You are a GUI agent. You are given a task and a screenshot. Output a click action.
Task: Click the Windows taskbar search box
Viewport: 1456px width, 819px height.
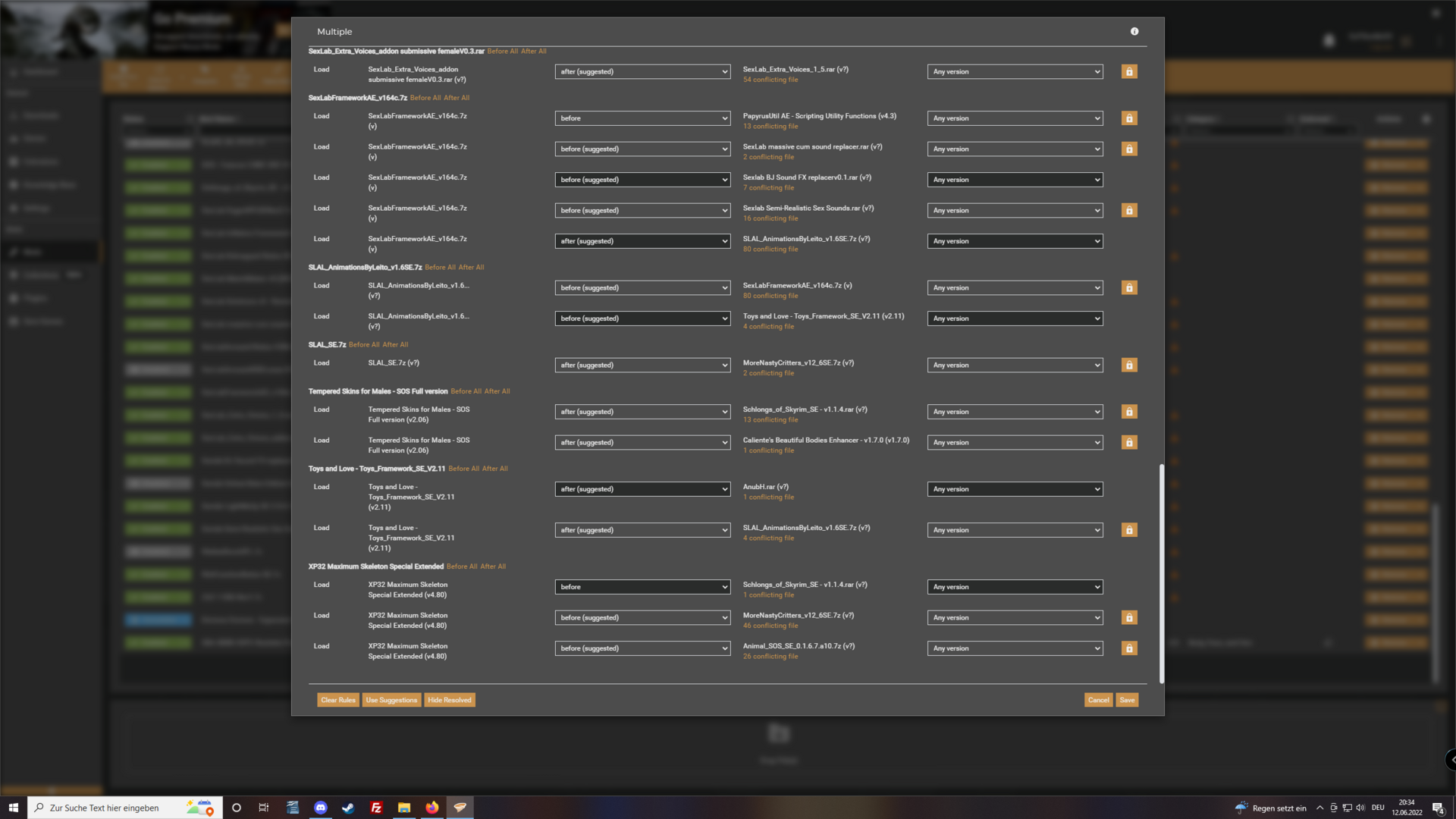click(x=125, y=808)
